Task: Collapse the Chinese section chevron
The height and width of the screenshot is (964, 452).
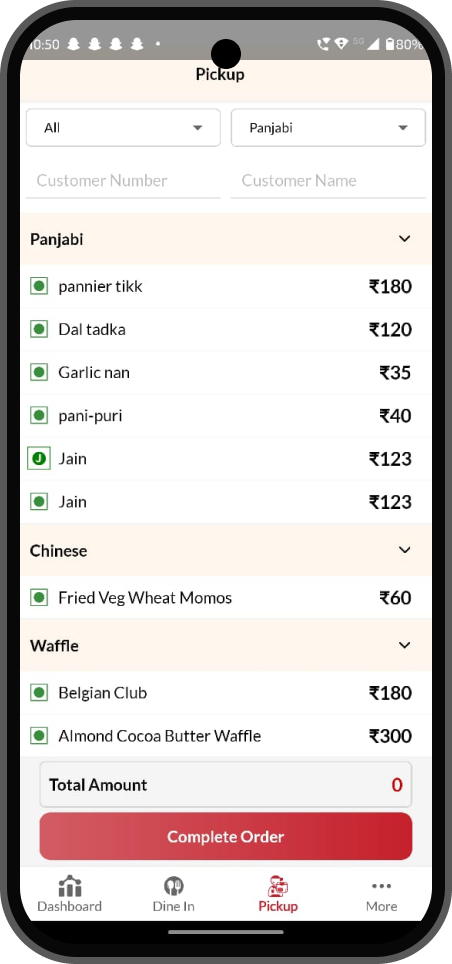Action: [405, 550]
